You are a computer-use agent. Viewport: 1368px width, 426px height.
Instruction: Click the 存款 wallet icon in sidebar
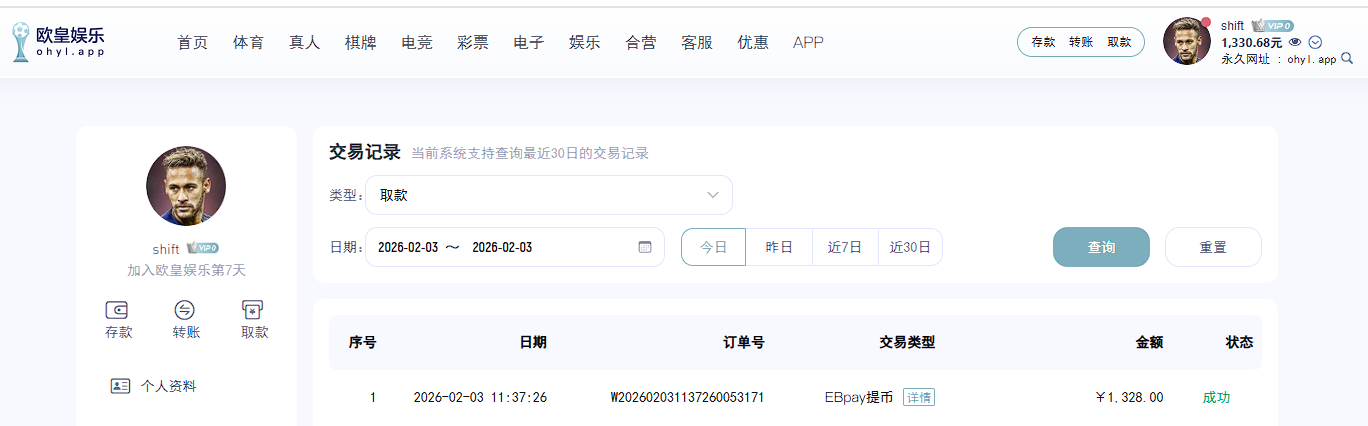118,310
